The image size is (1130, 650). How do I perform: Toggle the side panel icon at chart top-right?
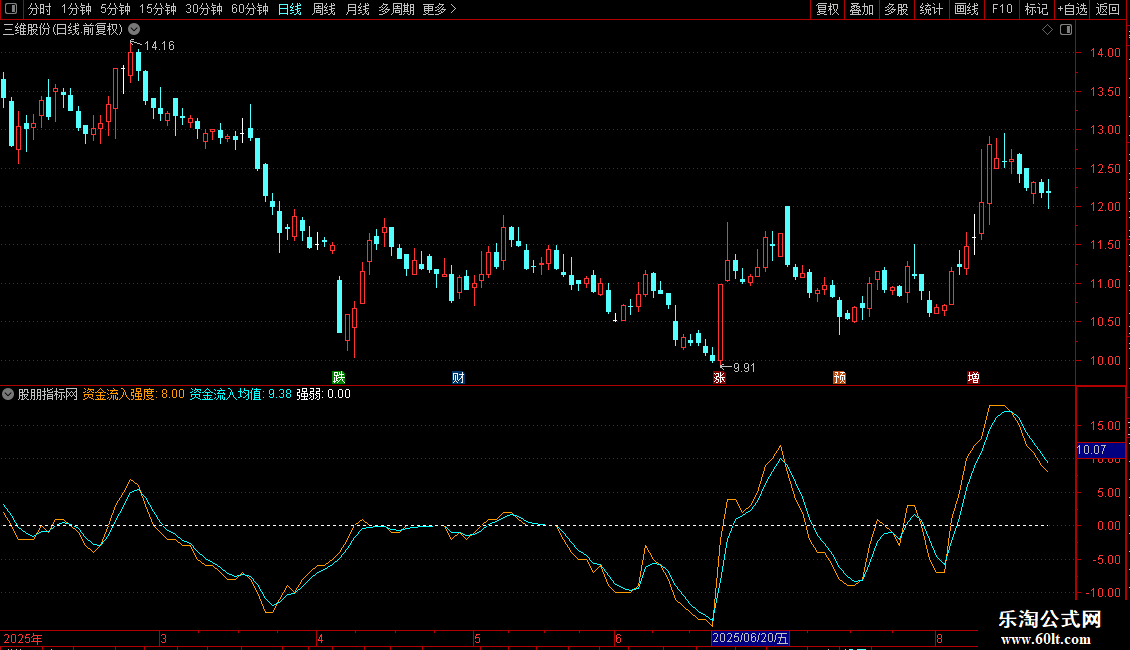1066,30
